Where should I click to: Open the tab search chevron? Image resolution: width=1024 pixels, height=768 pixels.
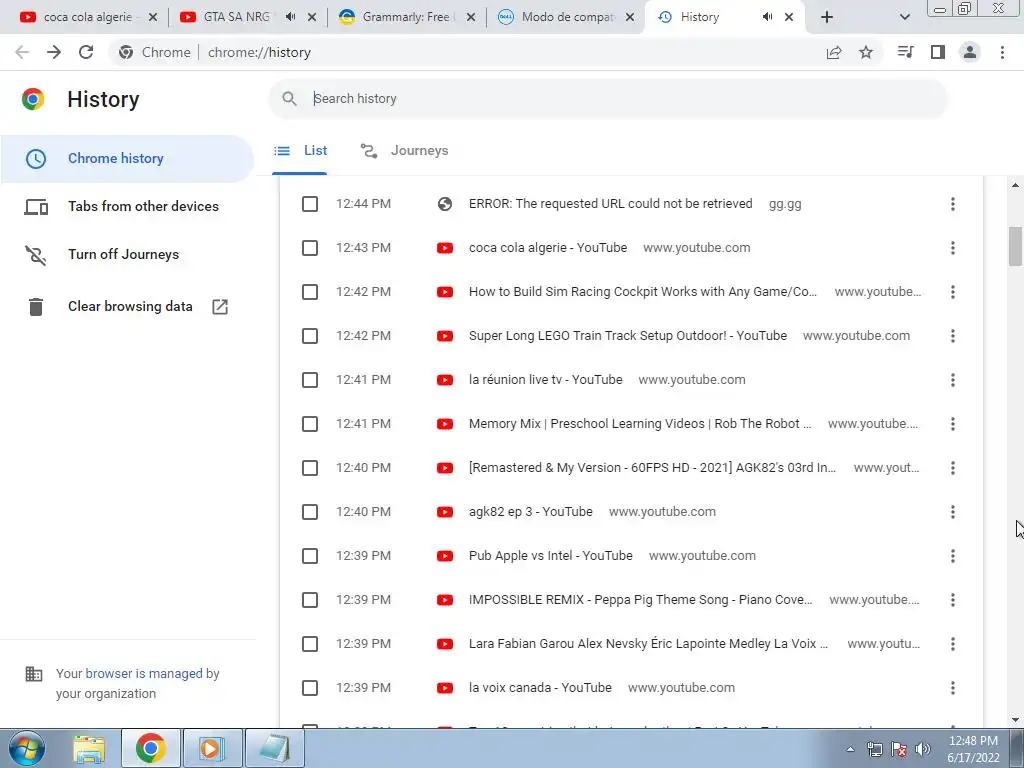pos(904,17)
